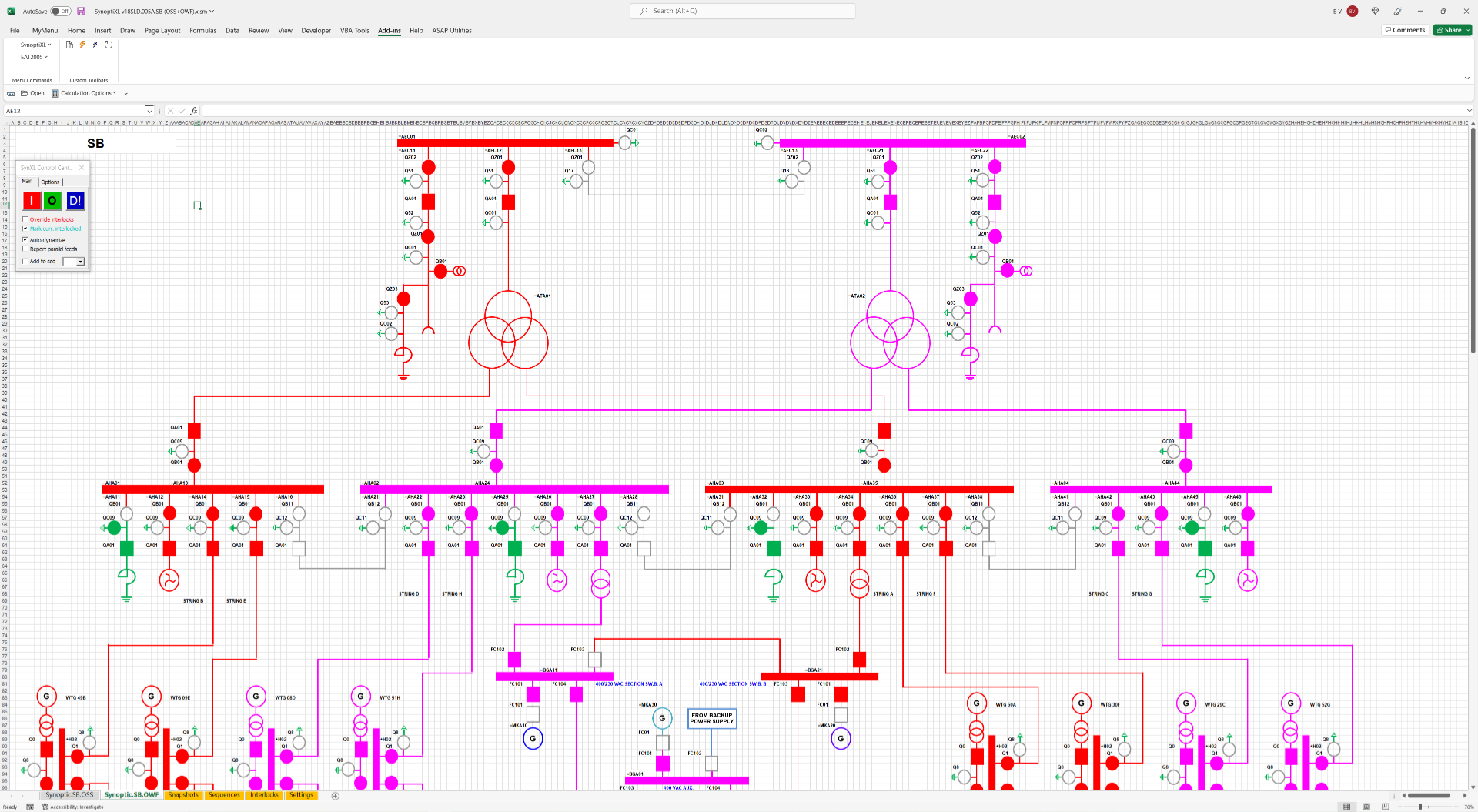Switch to the Developer ribbon tab
This screenshot has height=812, width=1478.
(x=316, y=31)
